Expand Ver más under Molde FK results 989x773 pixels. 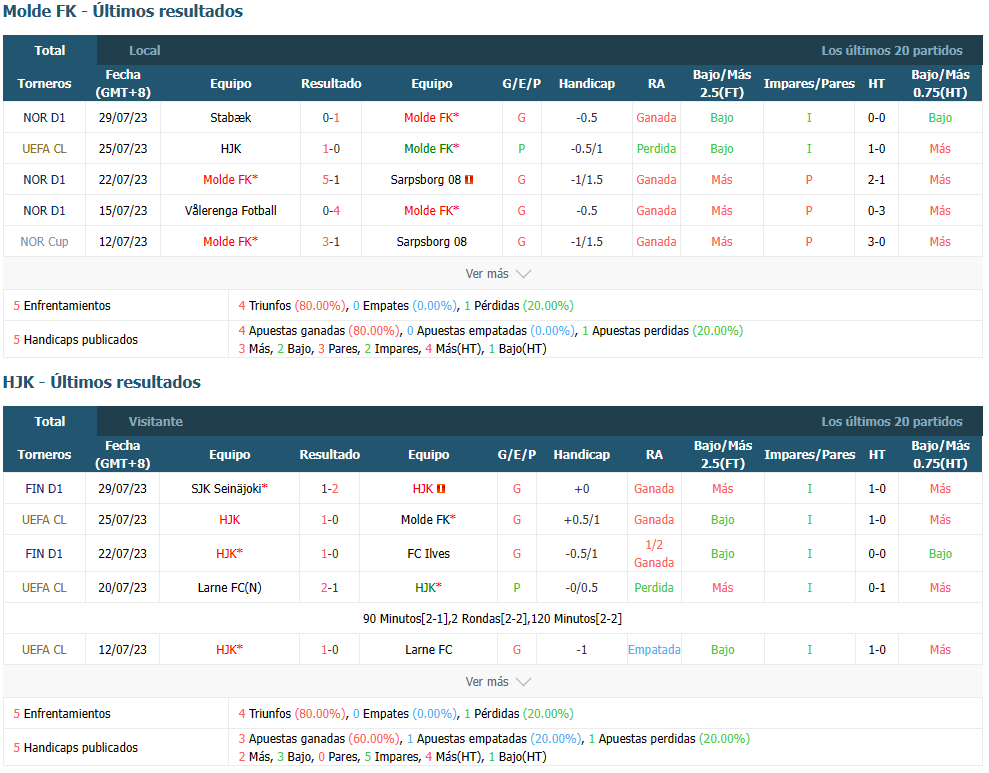point(498,274)
